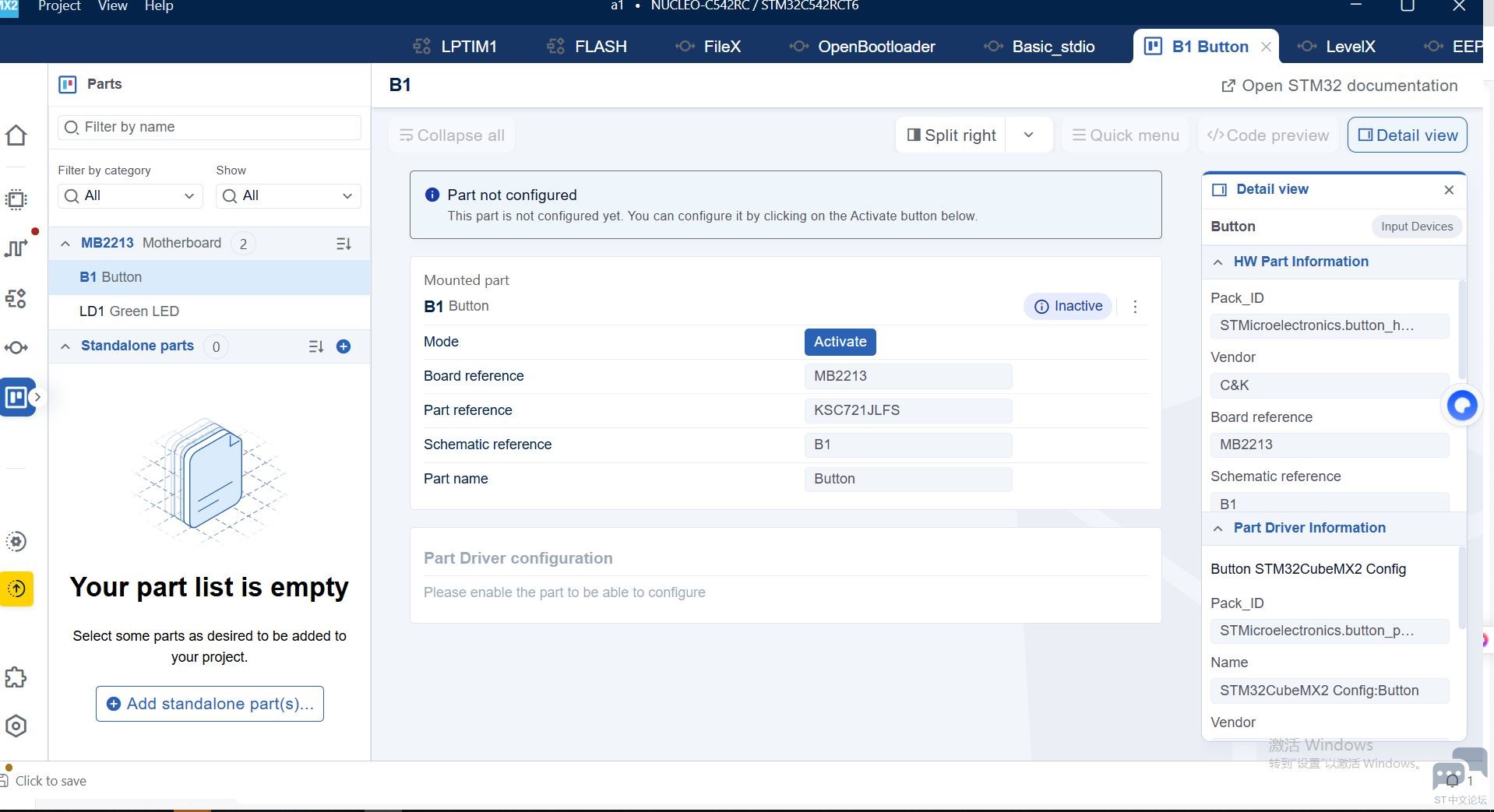This screenshot has height=812, width=1494.
Task: Open the MCU chip view sidebar icon
Action: coord(16,199)
